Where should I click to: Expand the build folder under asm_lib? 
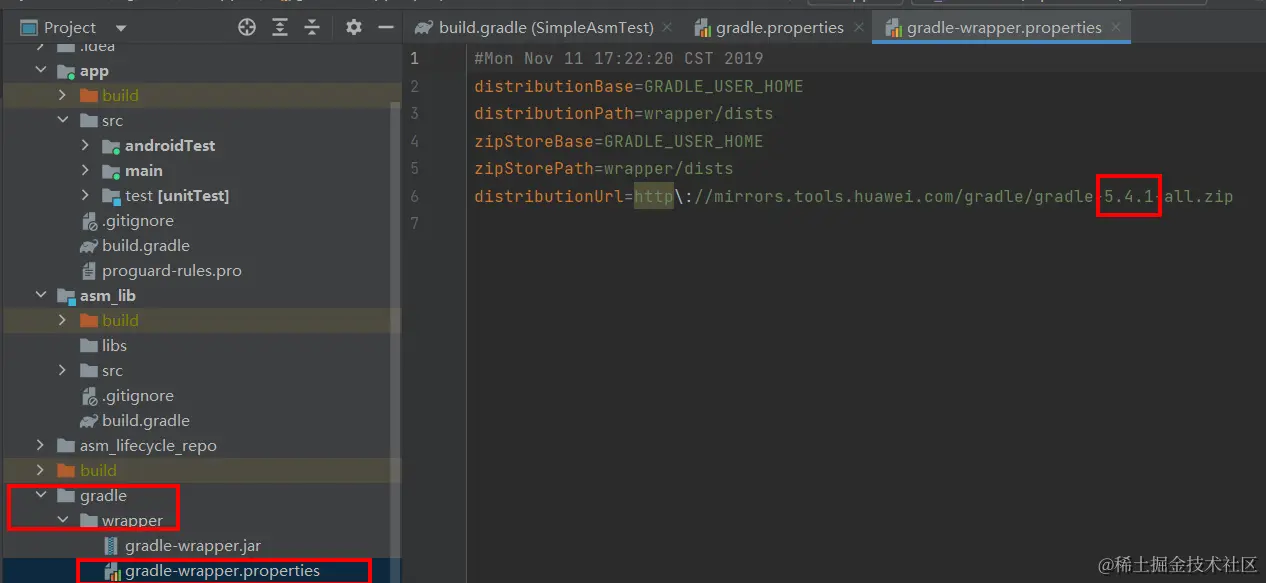click(x=63, y=321)
